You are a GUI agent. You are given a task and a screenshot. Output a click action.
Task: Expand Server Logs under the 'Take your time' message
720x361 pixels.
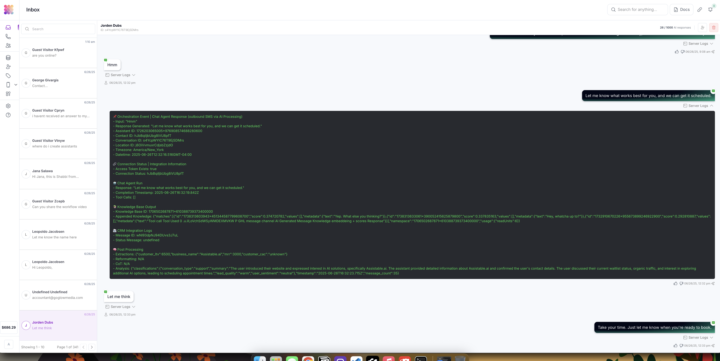(698, 338)
